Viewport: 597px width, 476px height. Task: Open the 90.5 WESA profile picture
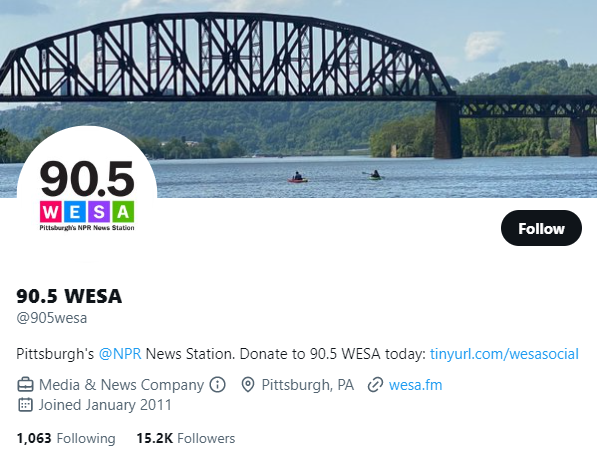[x=87, y=196]
